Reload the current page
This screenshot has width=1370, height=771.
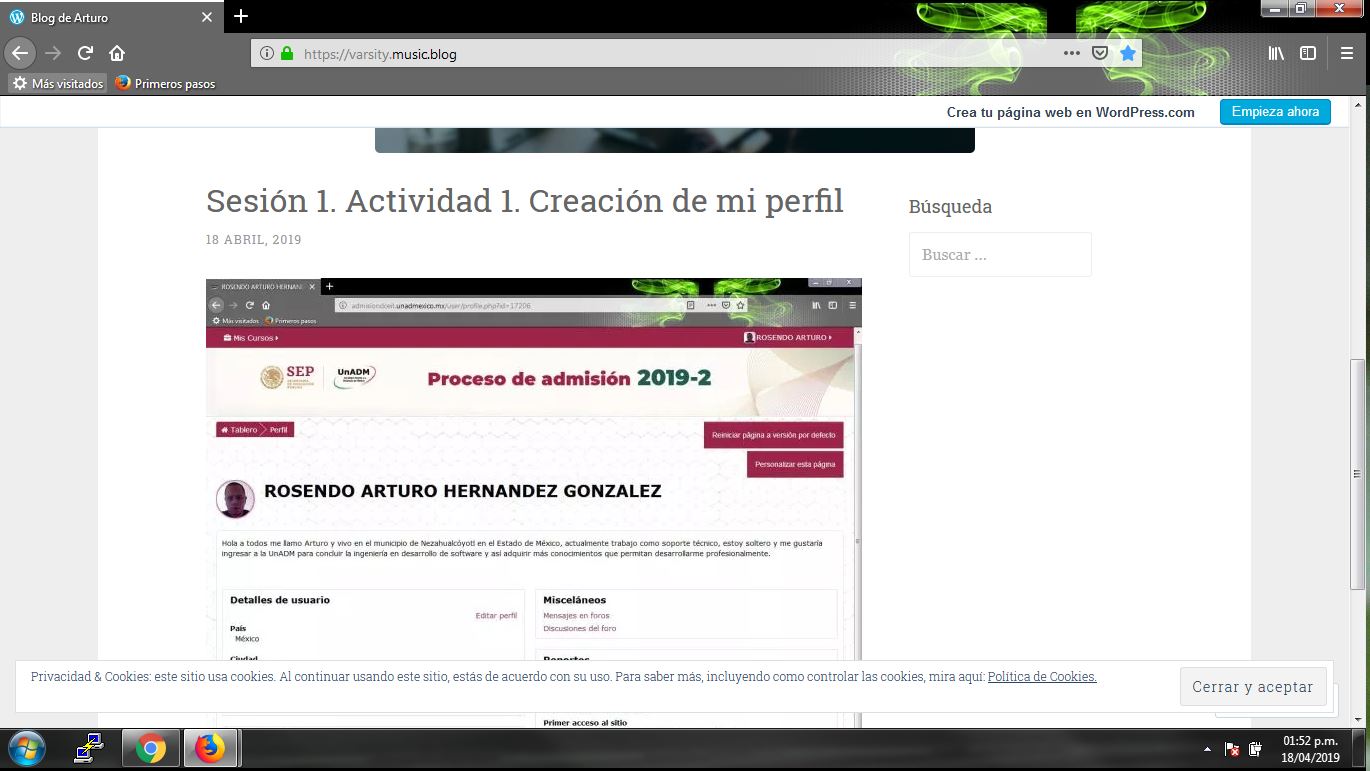(86, 53)
